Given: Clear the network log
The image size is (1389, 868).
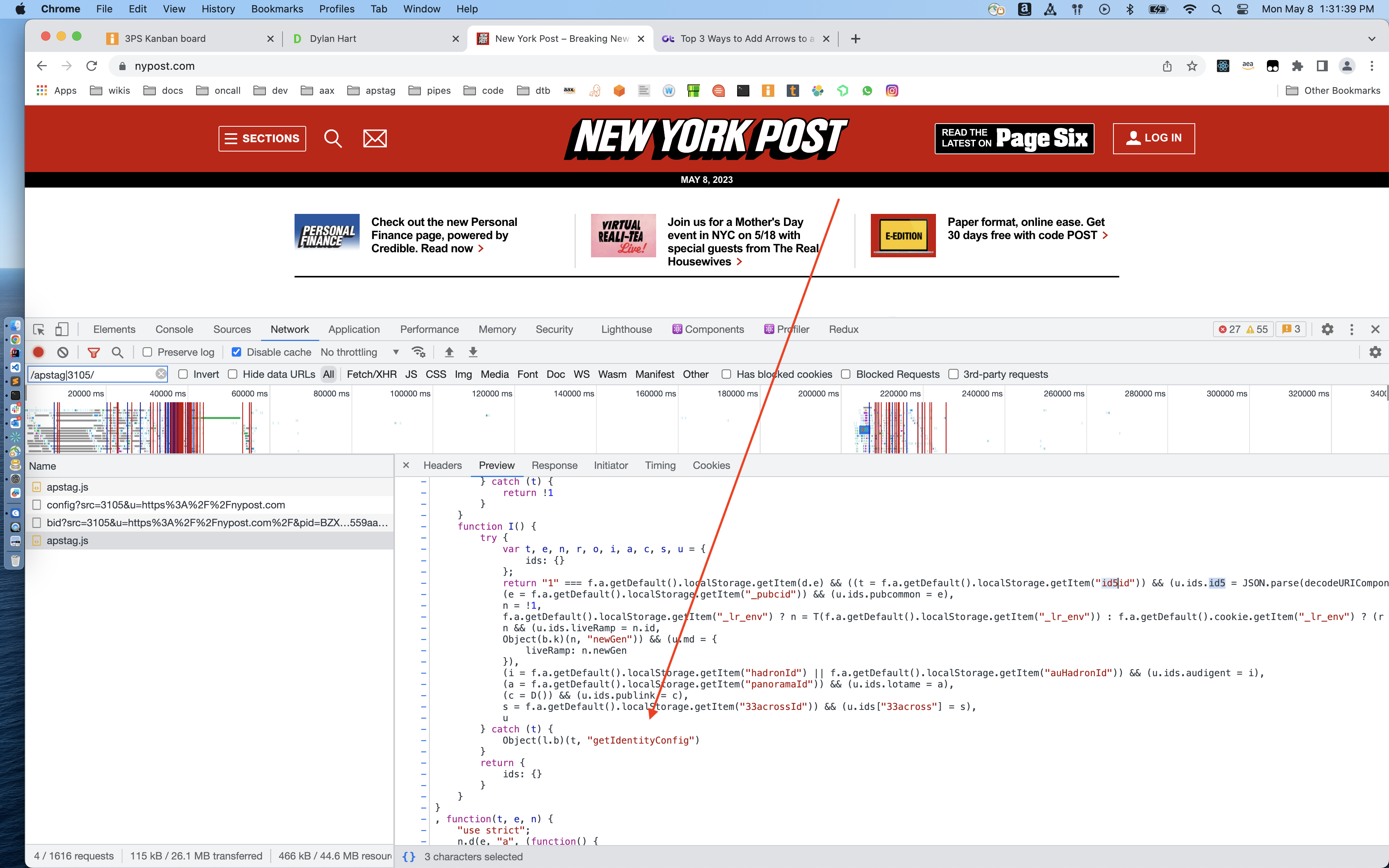Looking at the screenshot, I should click(x=63, y=352).
